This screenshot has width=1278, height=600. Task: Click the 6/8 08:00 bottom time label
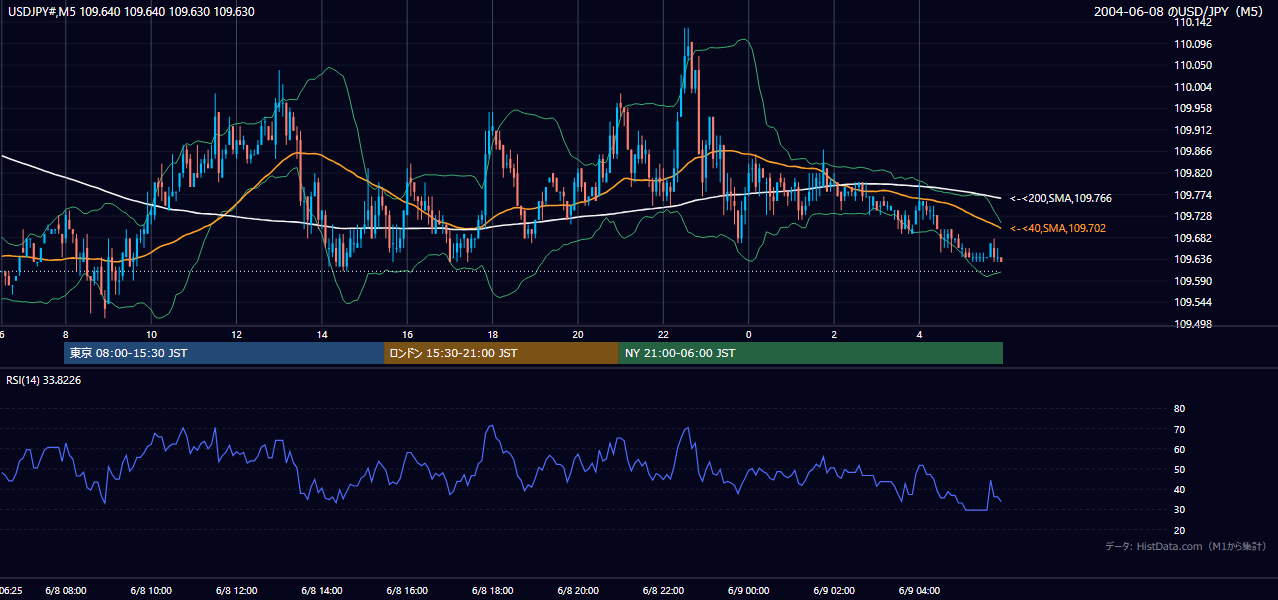[x=66, y=591]
